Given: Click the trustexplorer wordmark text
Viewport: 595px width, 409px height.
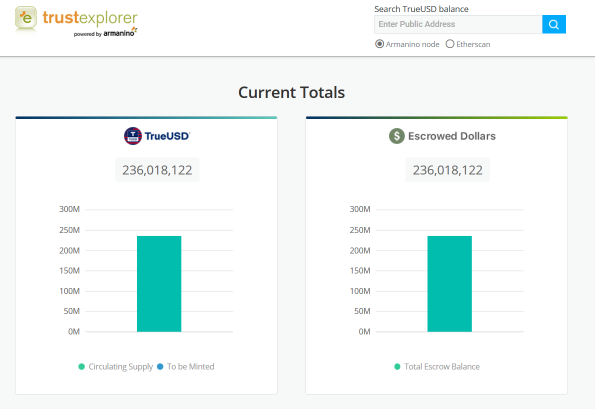Looking at the screenshot, I should (x=90, y=17).
